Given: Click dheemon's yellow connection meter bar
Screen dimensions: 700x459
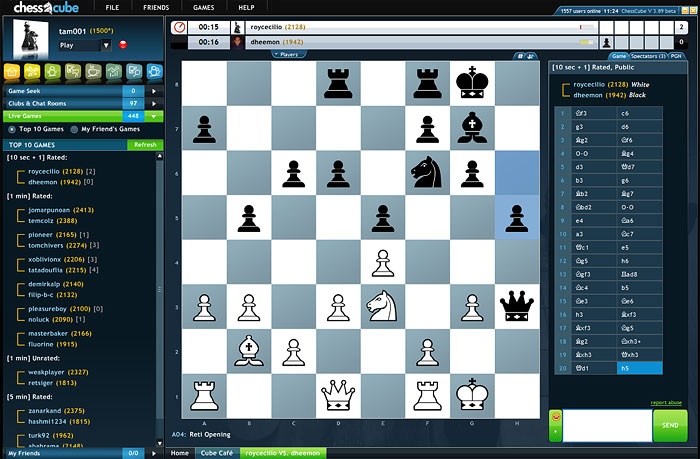Looking at the screenshot, I should click(x=587, y=42).
